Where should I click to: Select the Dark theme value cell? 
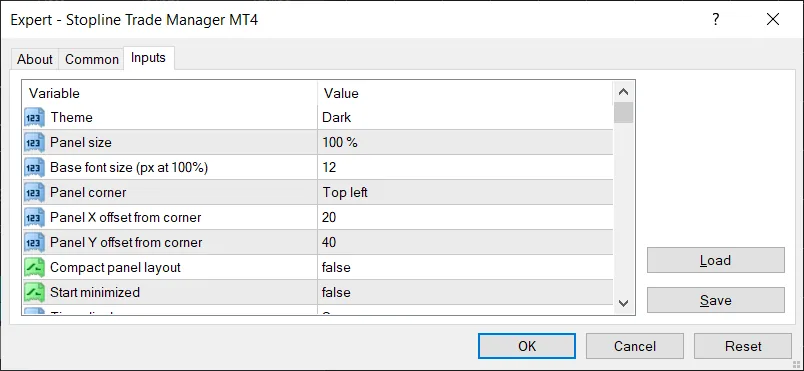465,118
